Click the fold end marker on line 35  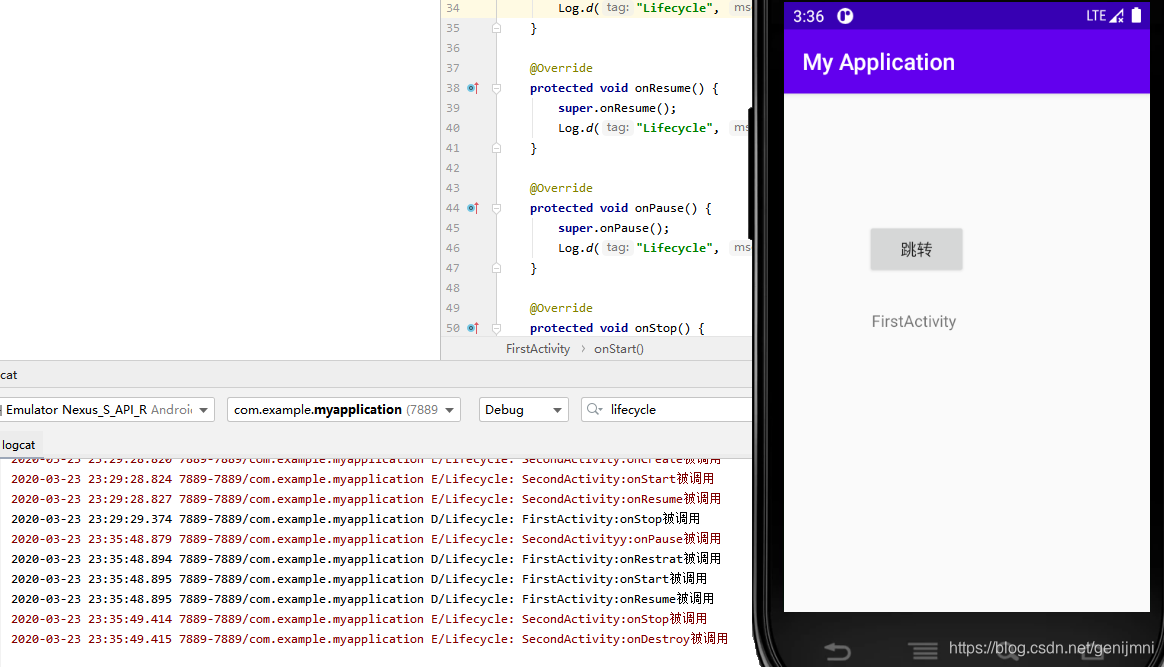pyautogui.click(x=497, y=28)
